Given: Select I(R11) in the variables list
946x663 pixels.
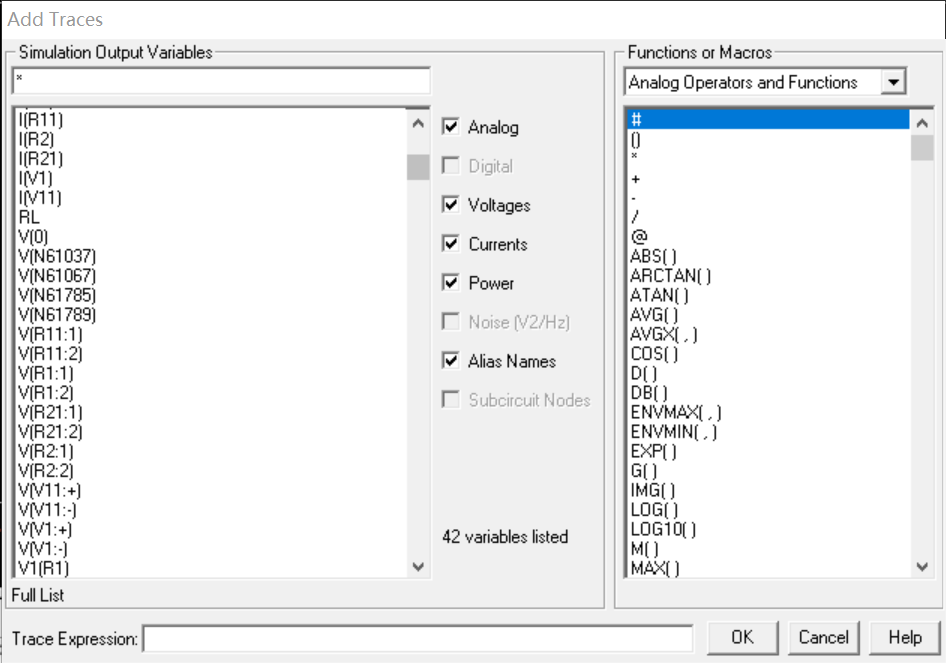Looking at the screenshot, I should pos(41,119).
